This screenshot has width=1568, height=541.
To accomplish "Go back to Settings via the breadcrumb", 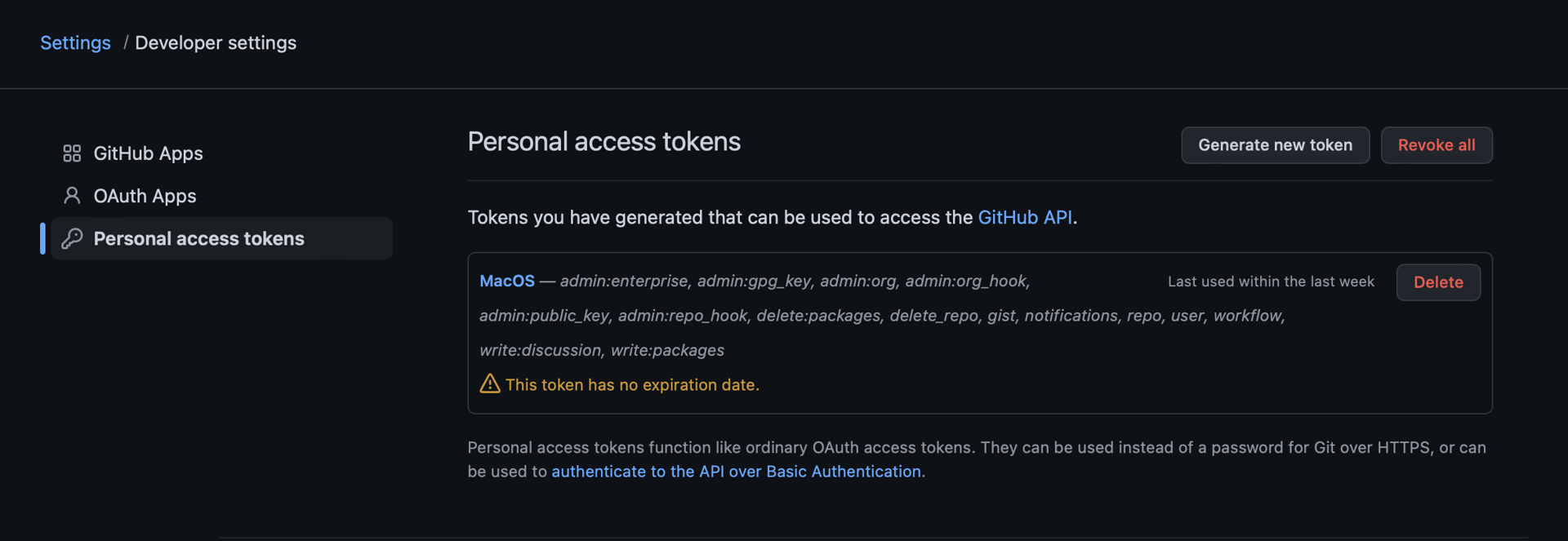I will click(x=75, y=42).
